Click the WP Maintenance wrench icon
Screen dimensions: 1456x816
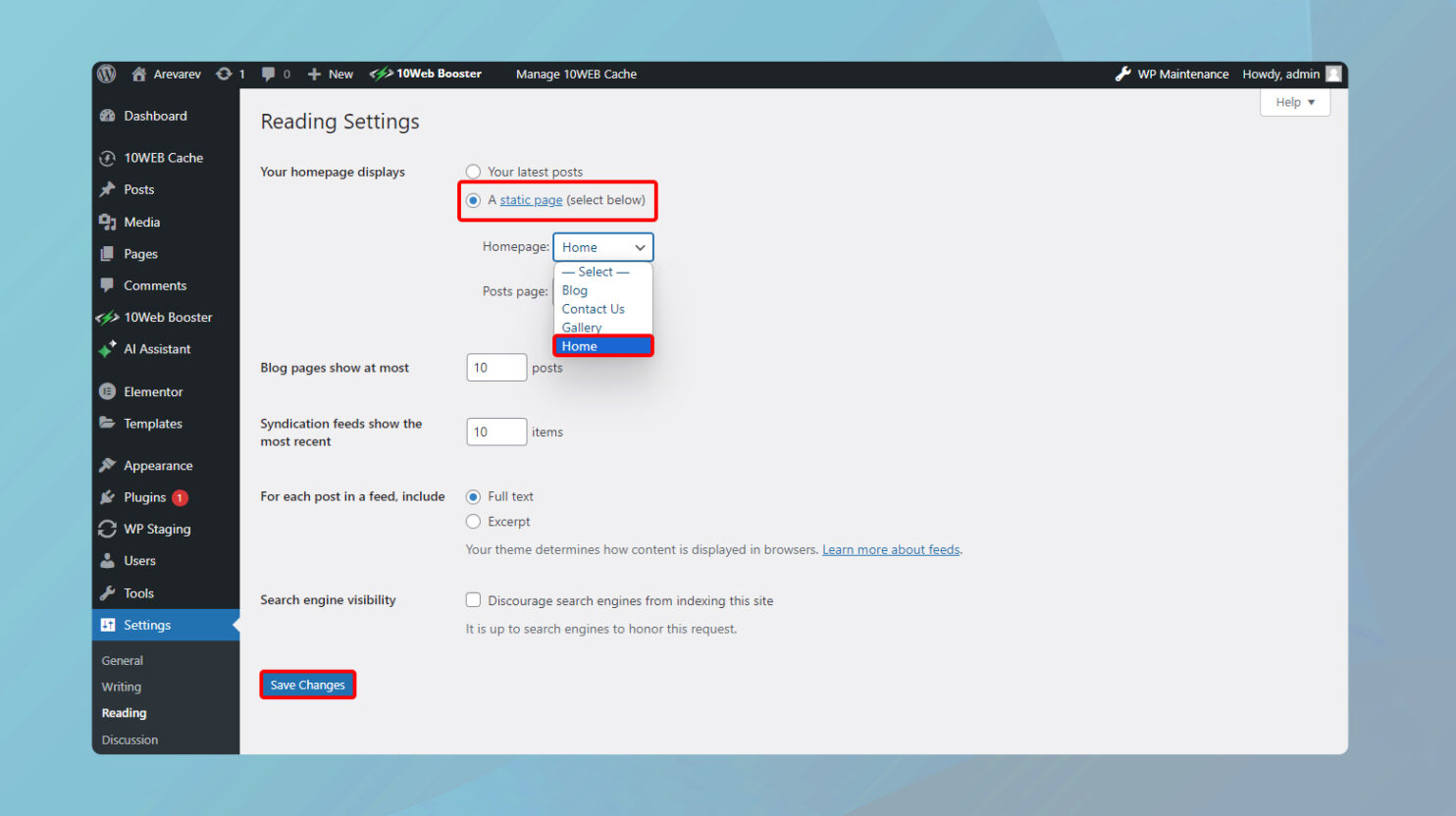point(1123,74)
